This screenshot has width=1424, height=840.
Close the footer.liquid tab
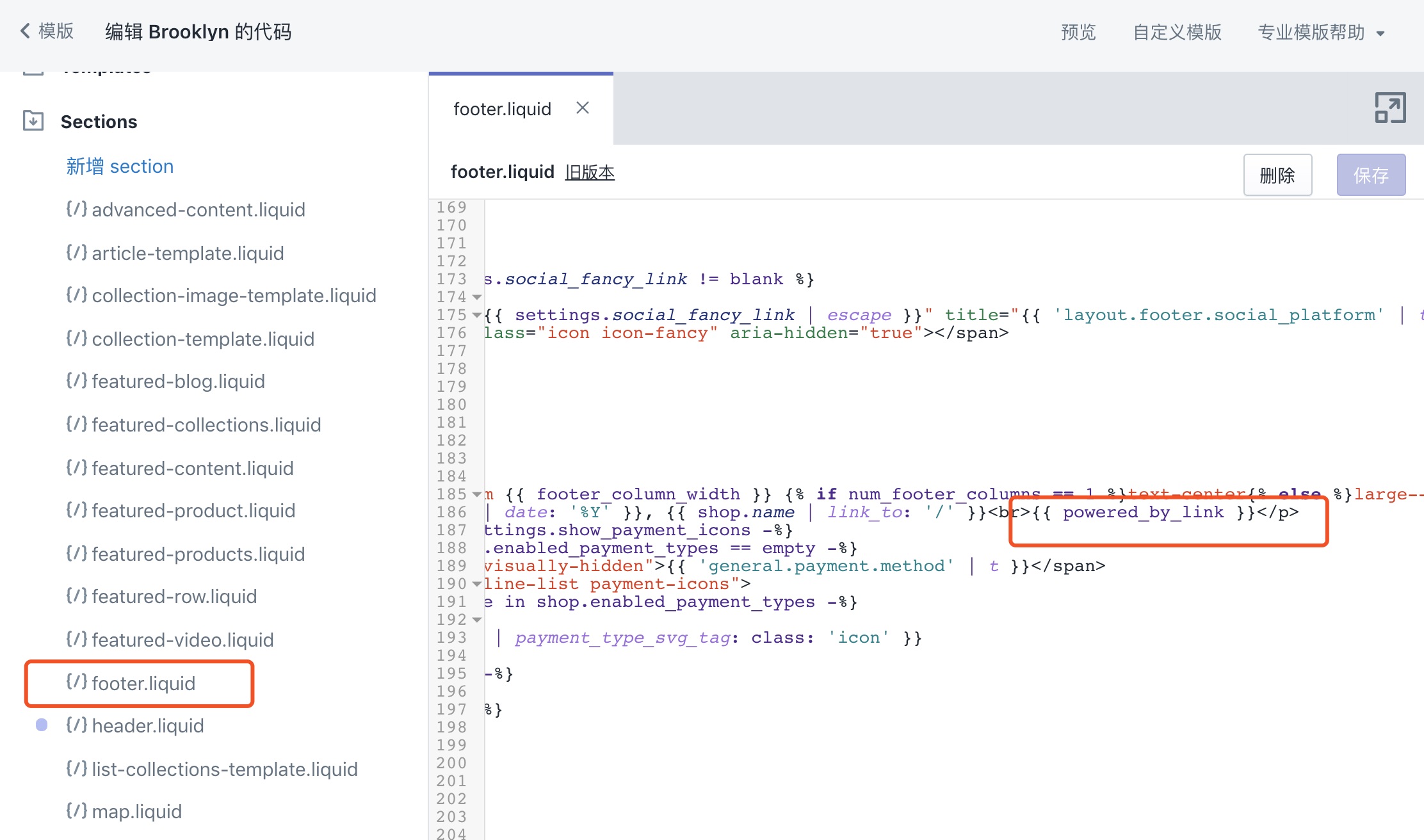(582, 108)
